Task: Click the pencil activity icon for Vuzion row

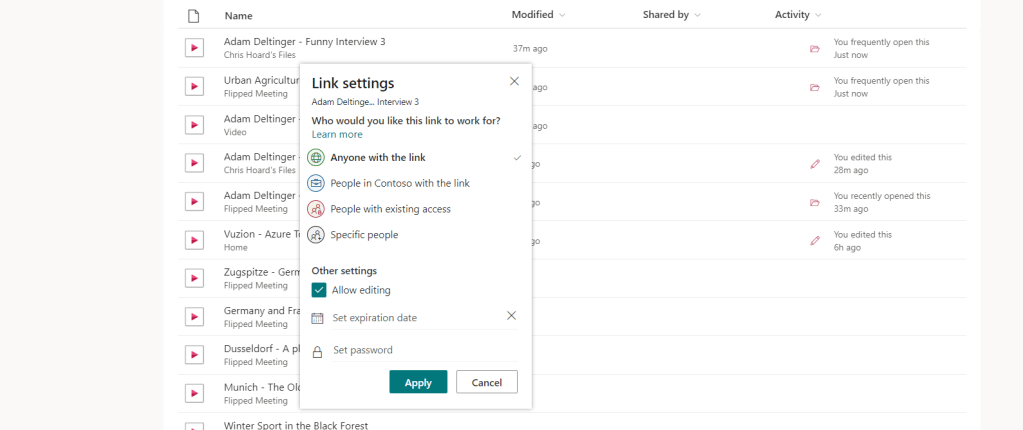Action: pyautogui.click(x=814, y=241)
